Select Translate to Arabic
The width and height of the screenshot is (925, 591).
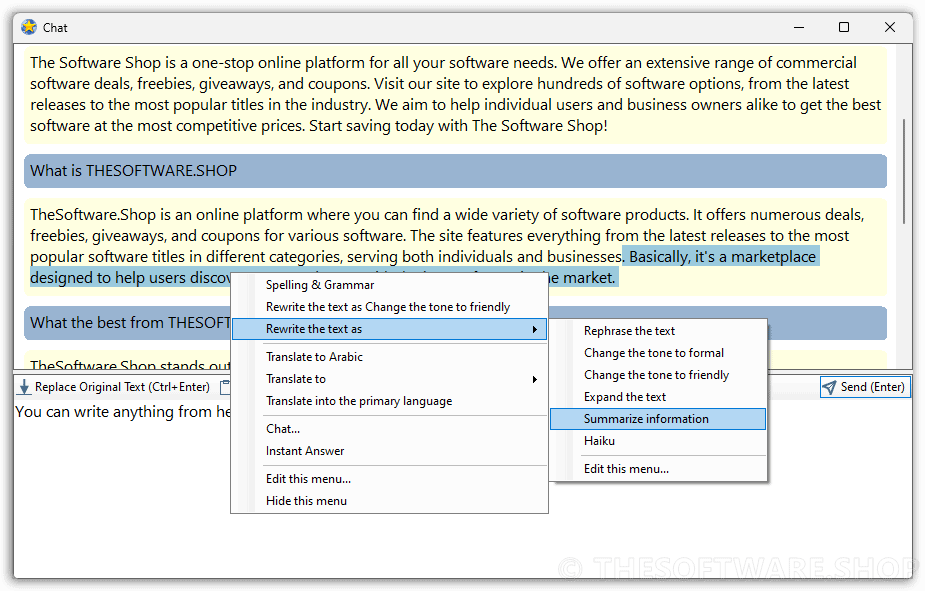pos(389,357)
